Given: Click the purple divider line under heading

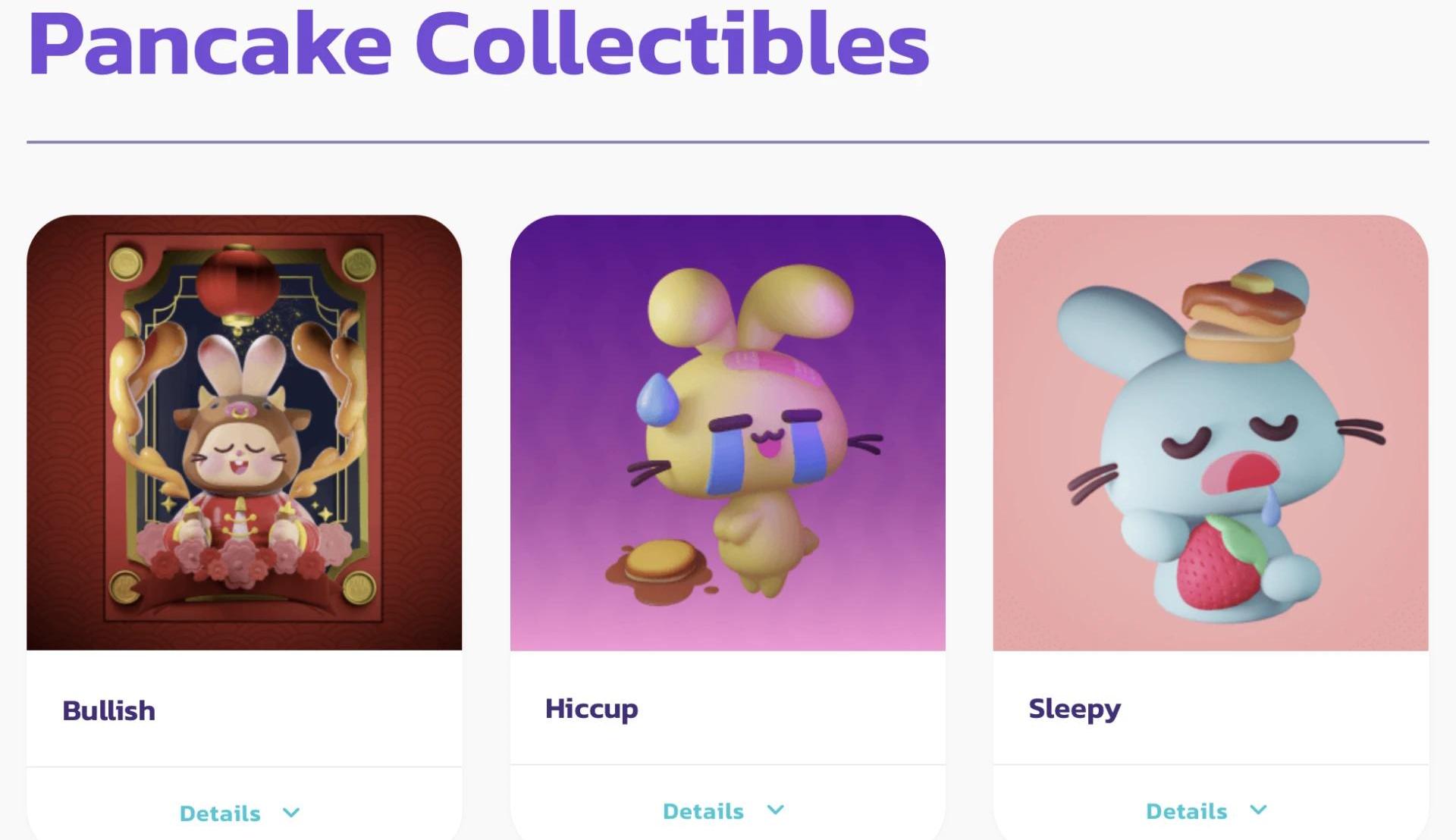Looking at the screenshot, I should tap(727, 142).
